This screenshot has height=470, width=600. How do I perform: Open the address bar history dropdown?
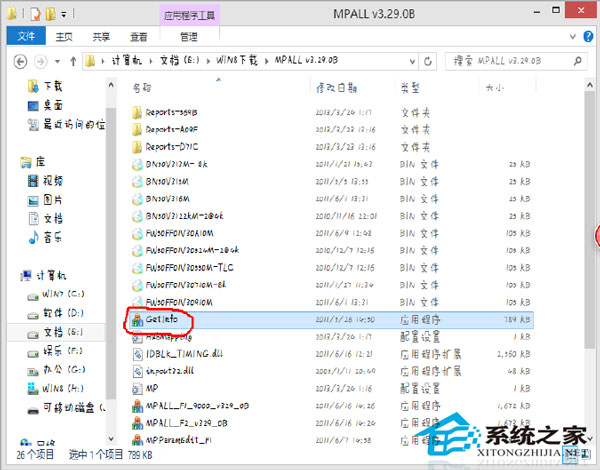412,61
